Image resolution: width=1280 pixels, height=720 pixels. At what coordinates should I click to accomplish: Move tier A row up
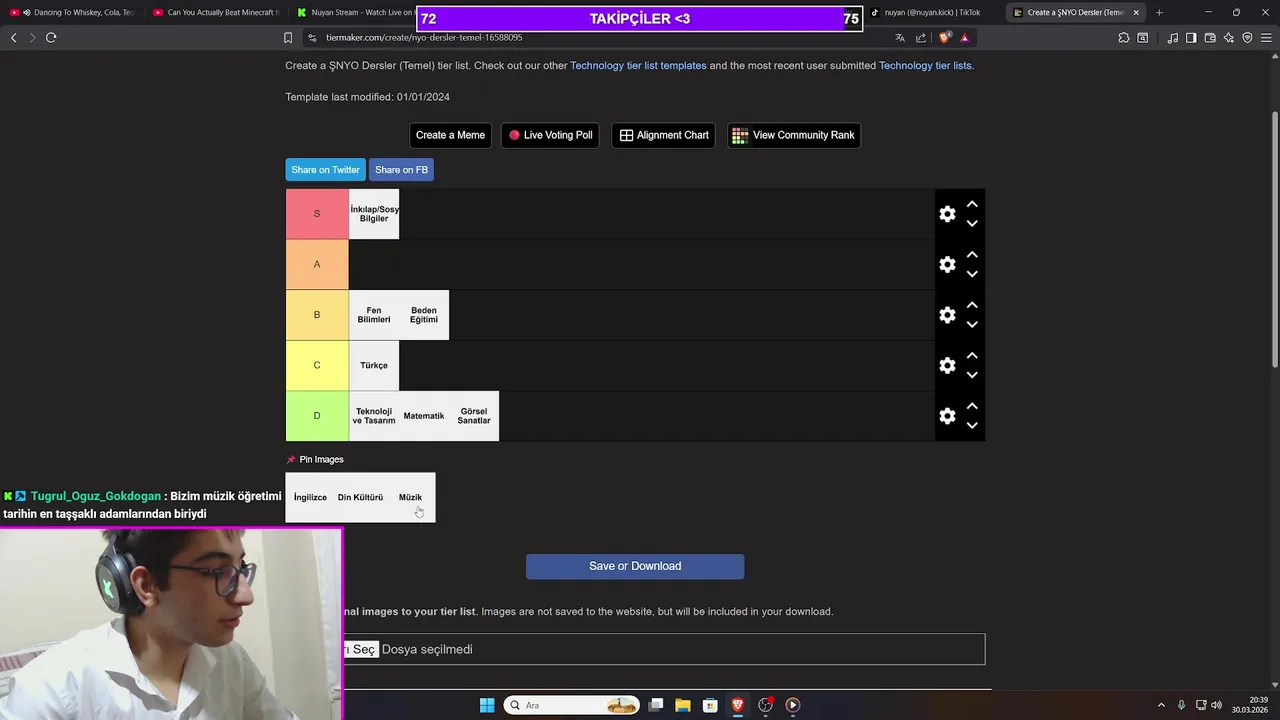click(x=972, y=255)
